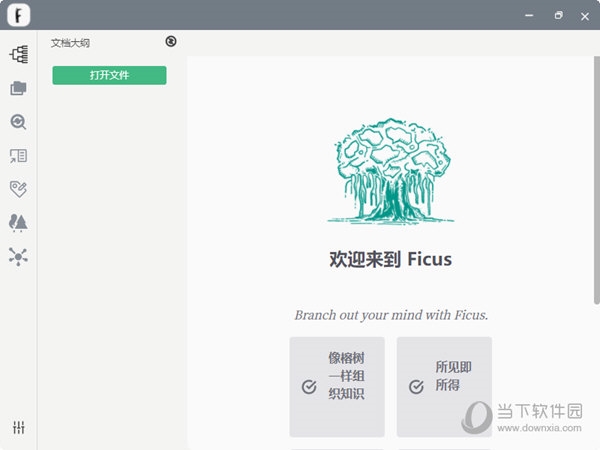Click check icon in 像榕树一样组织知识 card
This screenshot has height=450, width=600.
pos(309,387)
